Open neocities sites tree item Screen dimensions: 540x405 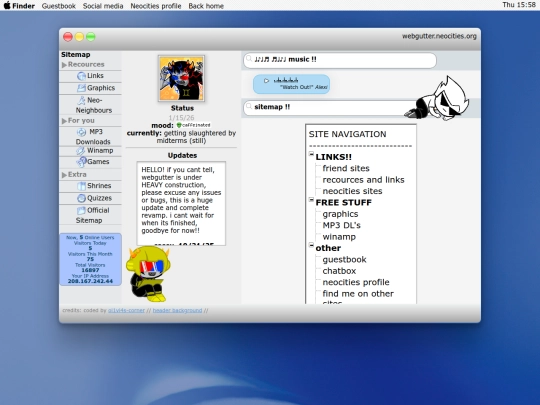352,191
